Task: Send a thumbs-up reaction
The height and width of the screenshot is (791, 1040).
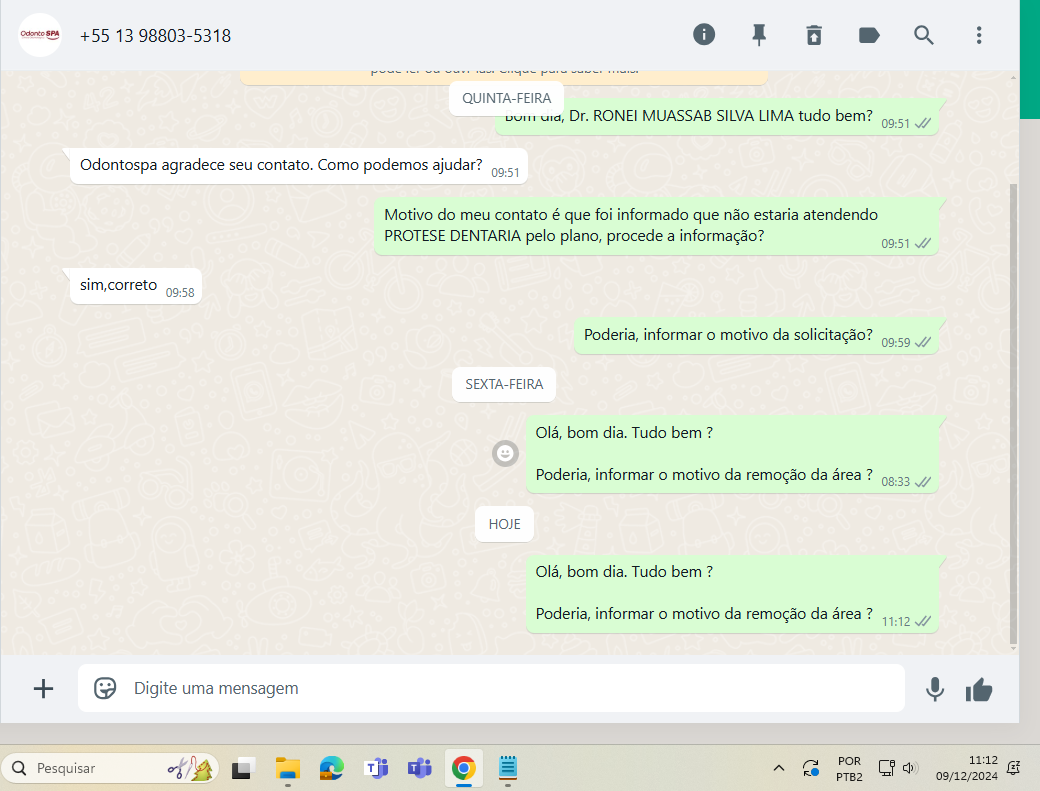Action: tap(979, 689)
